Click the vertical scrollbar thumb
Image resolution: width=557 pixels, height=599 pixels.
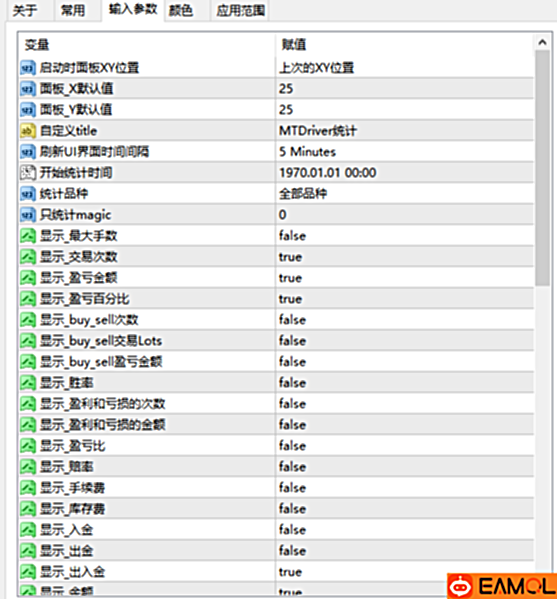pyautogui.click(x=542, y=168)
